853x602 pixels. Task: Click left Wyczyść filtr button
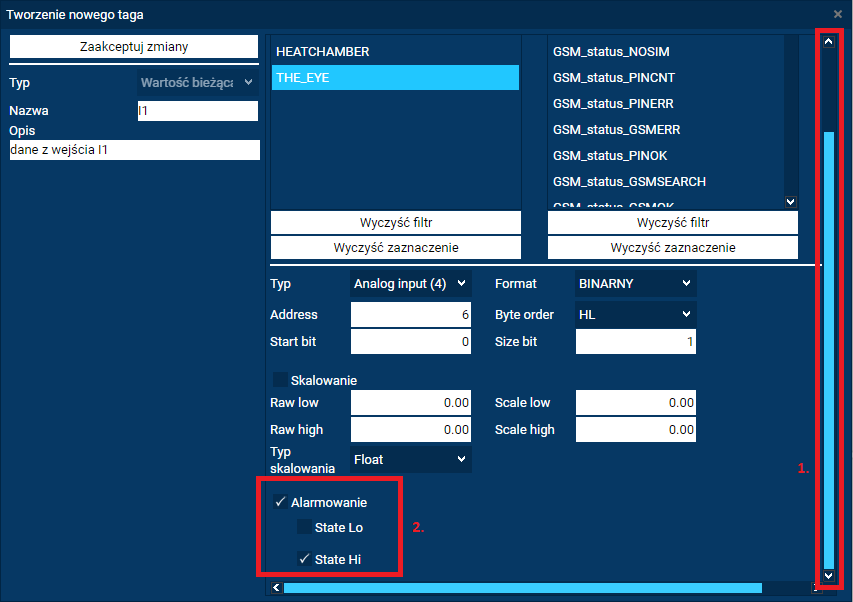pos(395,222)
